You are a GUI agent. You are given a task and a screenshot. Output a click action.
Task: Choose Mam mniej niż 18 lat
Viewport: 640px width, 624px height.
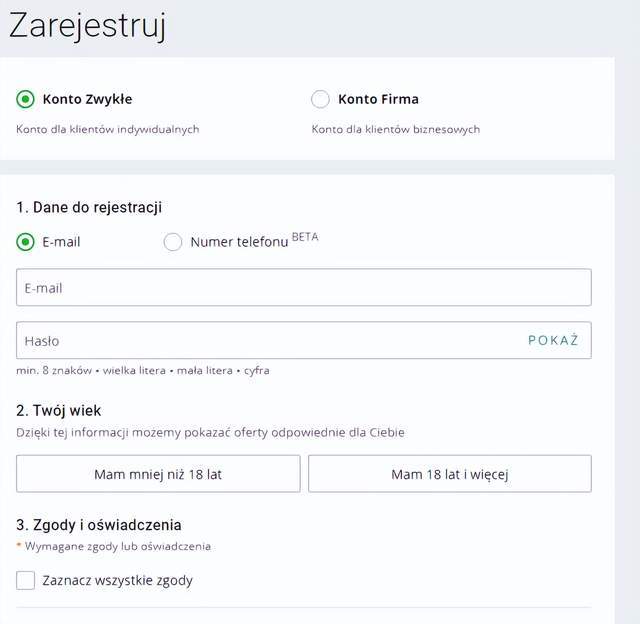click(158, 474)
